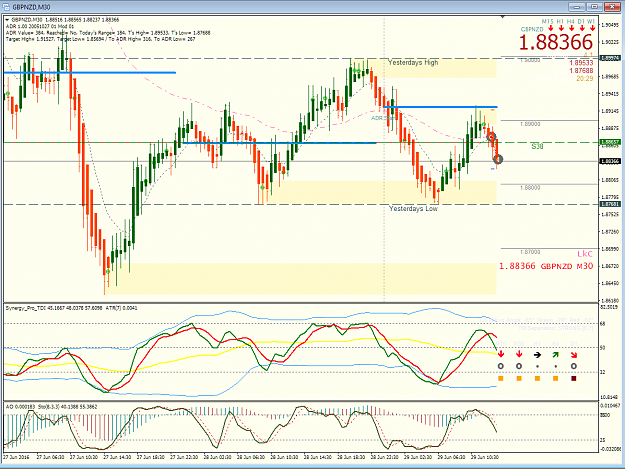The height and width of the screenshot is (469, 625).
Task: Click the pink LkC label
Action: point(585,254)
